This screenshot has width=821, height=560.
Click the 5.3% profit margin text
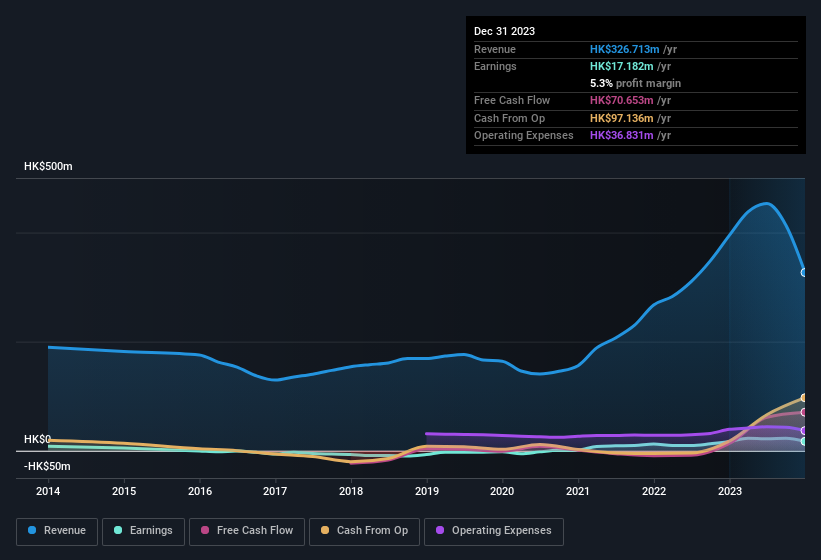click(x=635, y=83)
